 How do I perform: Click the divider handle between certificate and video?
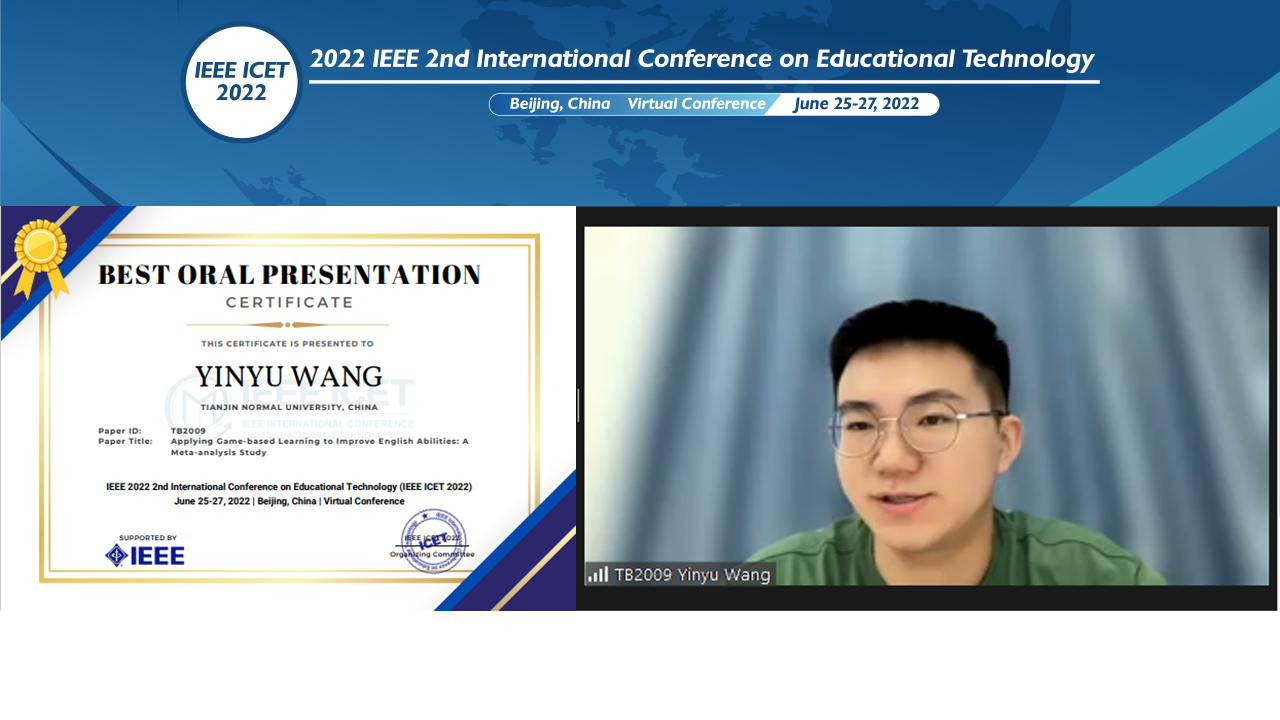[578, 405]
